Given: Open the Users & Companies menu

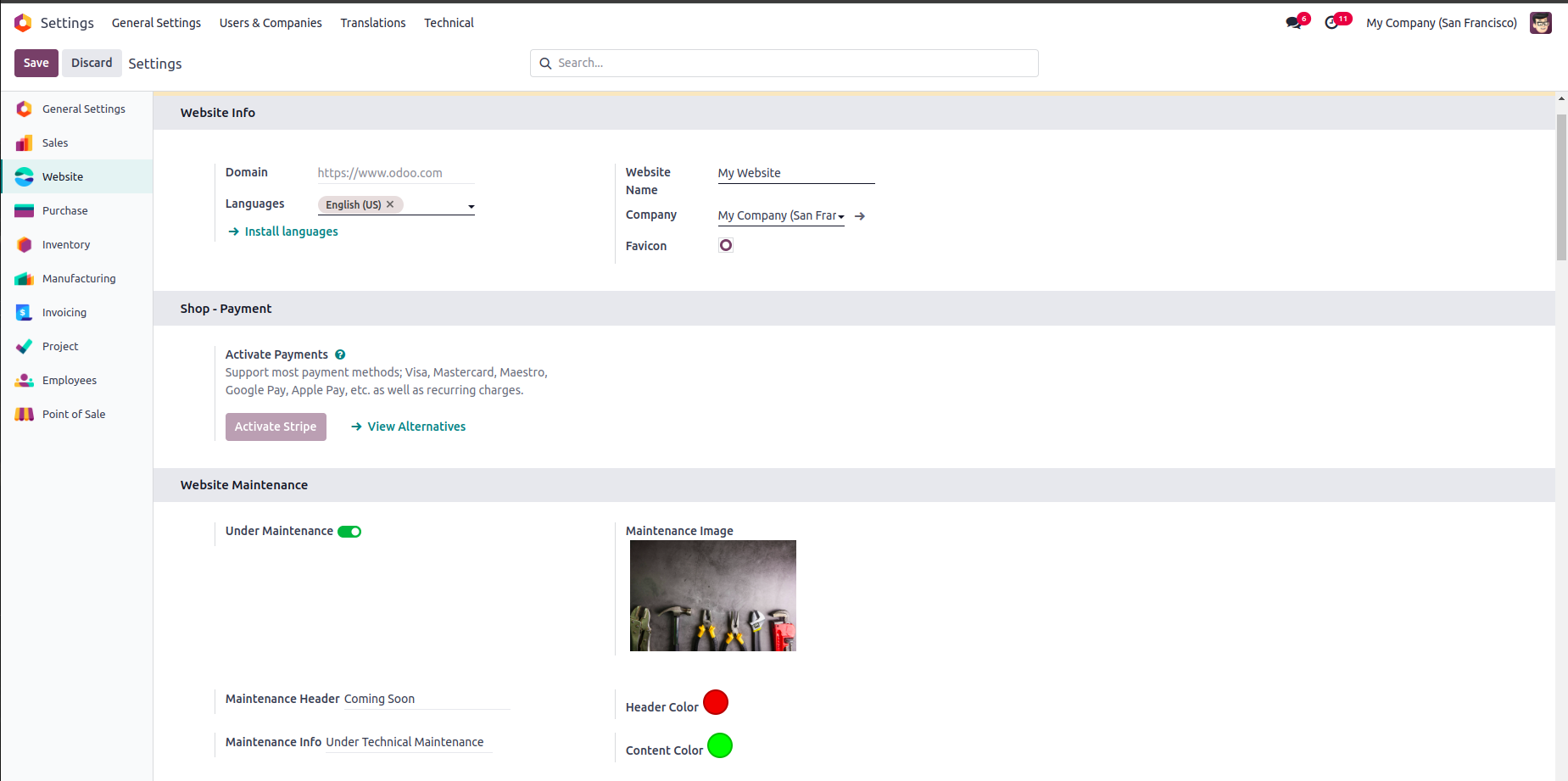Looking at the screenshot, I should point(271,23).
